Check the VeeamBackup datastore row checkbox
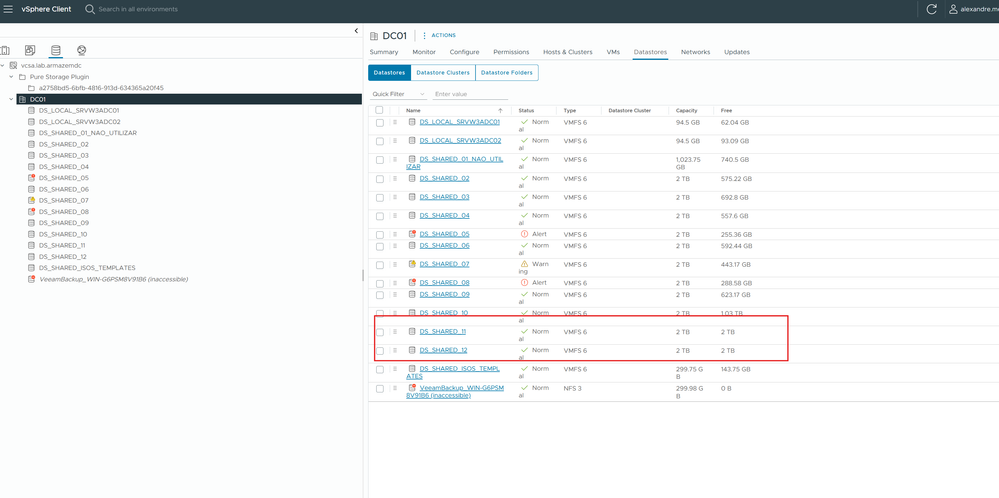The width and height of the screenshot is (999, 498). click(x=380, y=388)
